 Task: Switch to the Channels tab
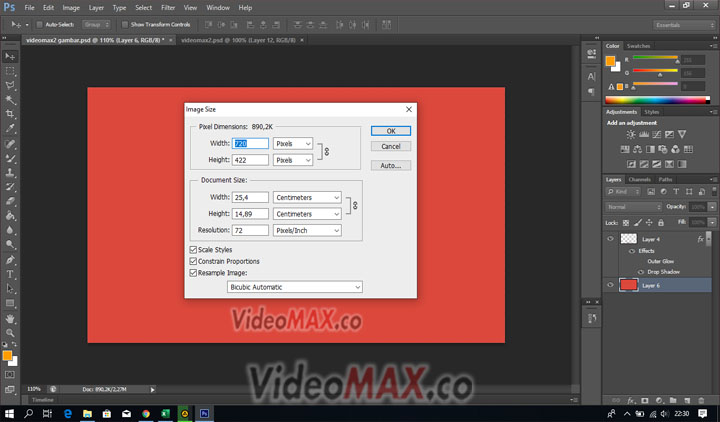tap(640, 180)
